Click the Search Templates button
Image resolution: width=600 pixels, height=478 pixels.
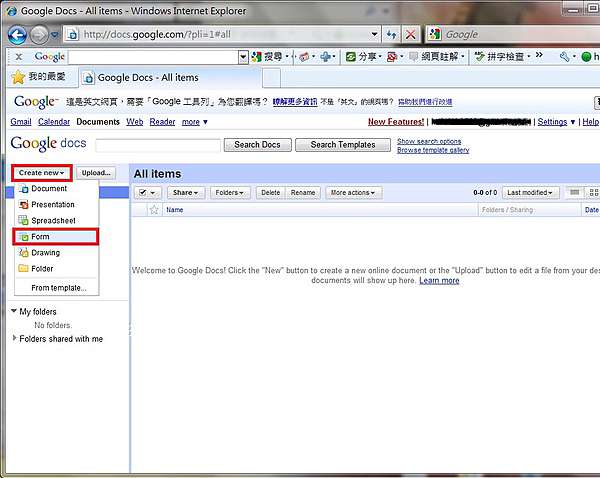343,145
